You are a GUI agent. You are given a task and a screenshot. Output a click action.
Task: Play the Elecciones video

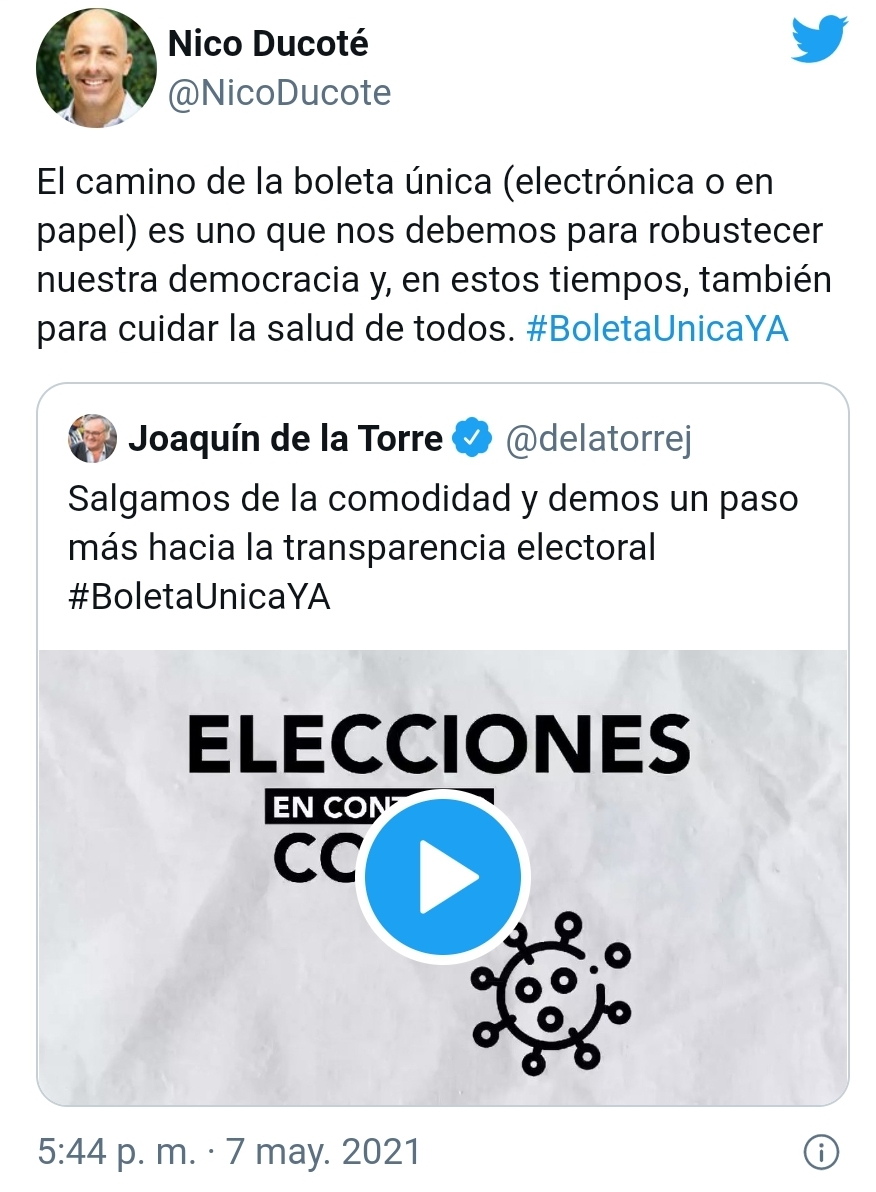(443, 877)
